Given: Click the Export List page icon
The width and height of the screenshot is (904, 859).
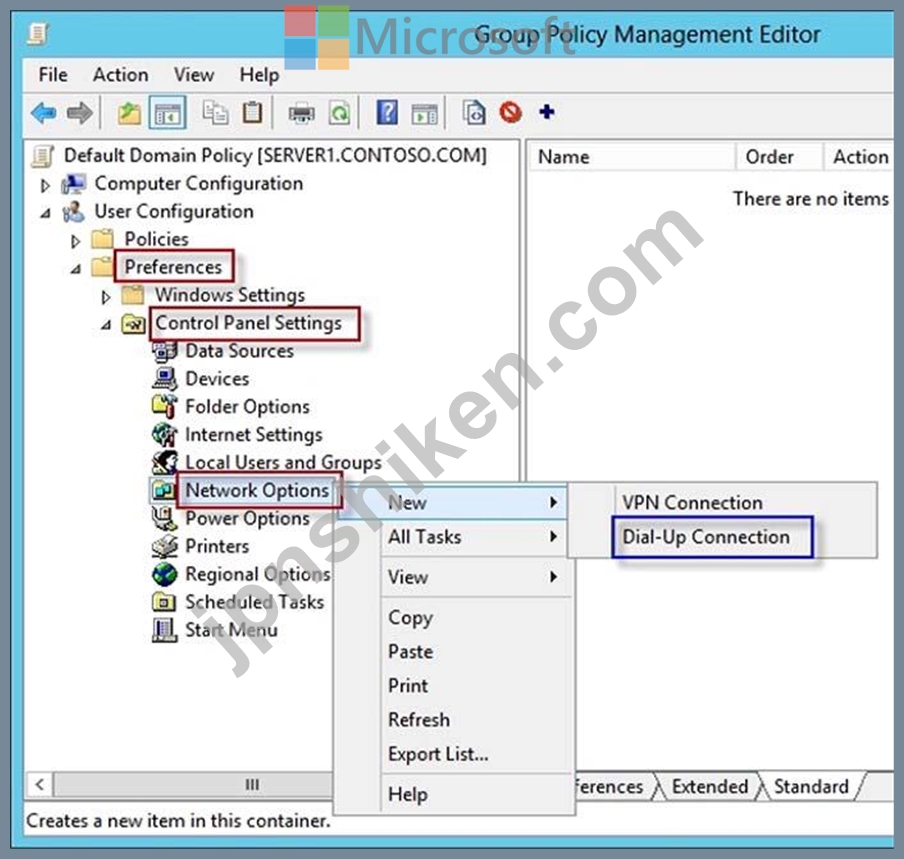Looking at the screenshot, I should (474, 112).
